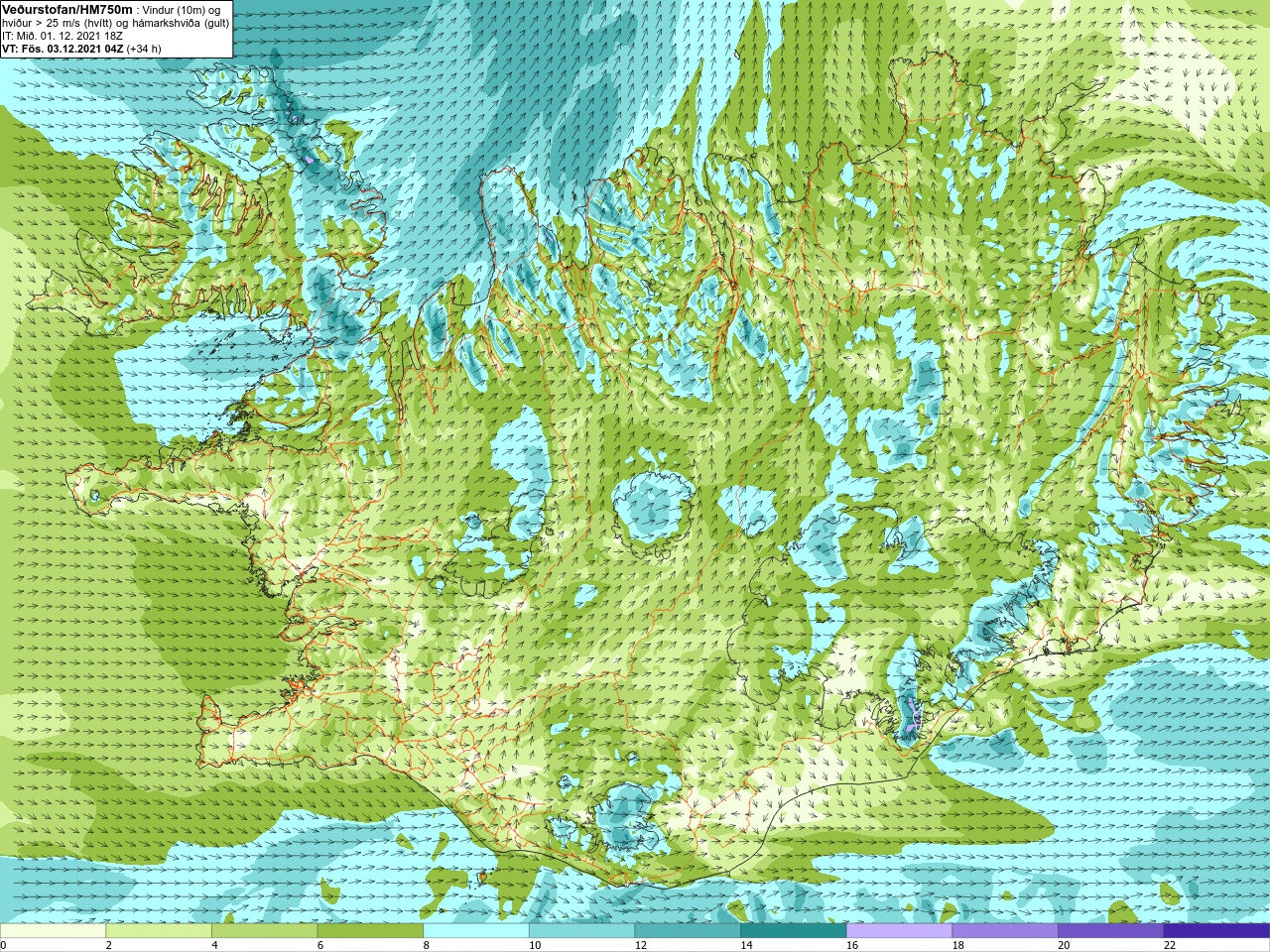Click the '10' tick label on the scale
The height and width of the screenshot is (952, 1270).
tap(535, 946)
